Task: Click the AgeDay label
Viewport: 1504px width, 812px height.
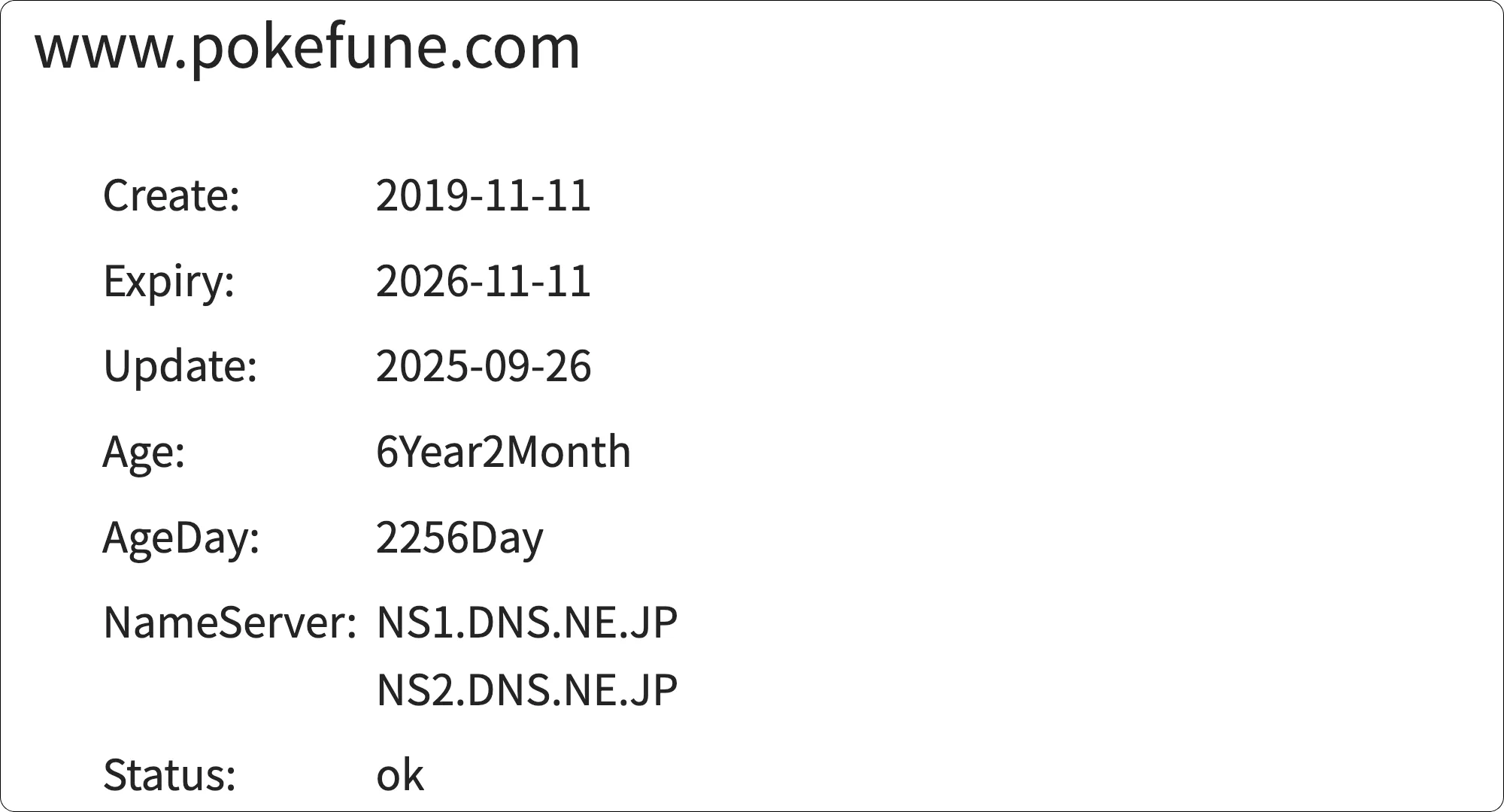Action: point(180,538)
